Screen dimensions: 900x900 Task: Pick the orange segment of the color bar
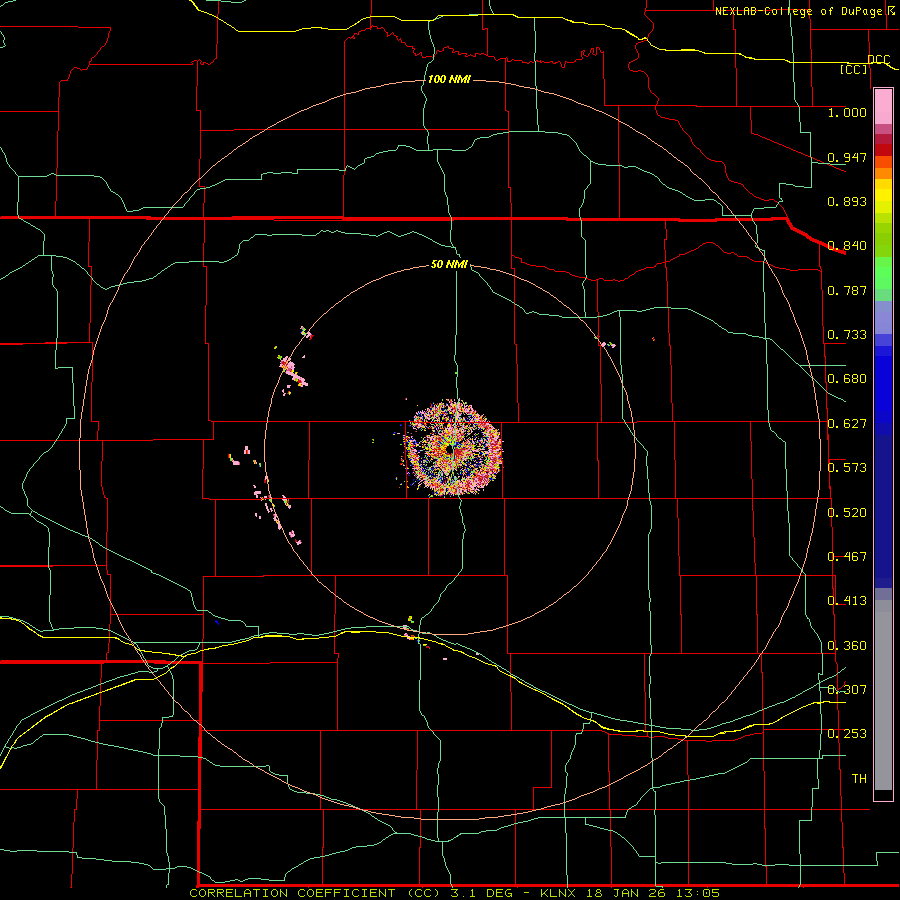883,173
